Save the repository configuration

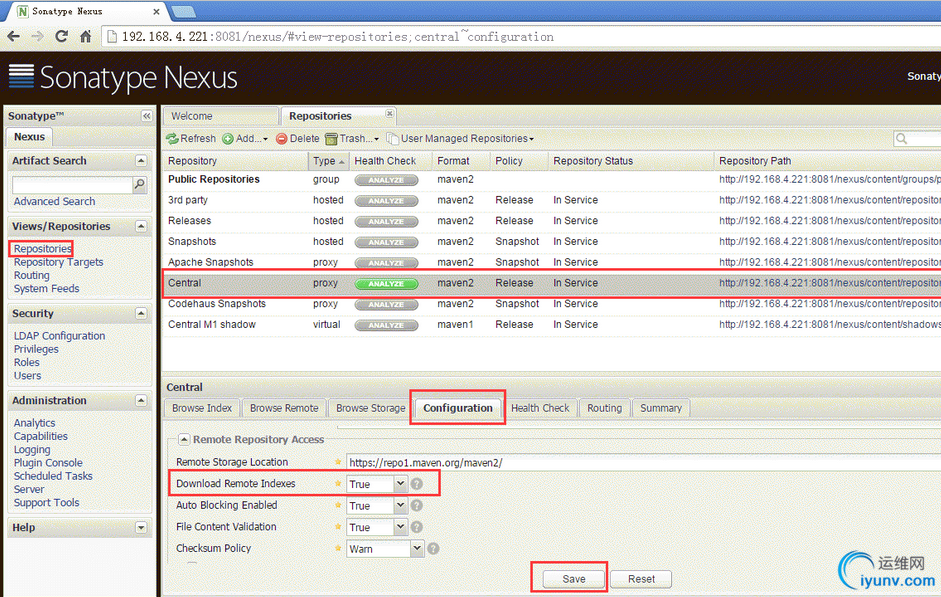tap(574, 579)
